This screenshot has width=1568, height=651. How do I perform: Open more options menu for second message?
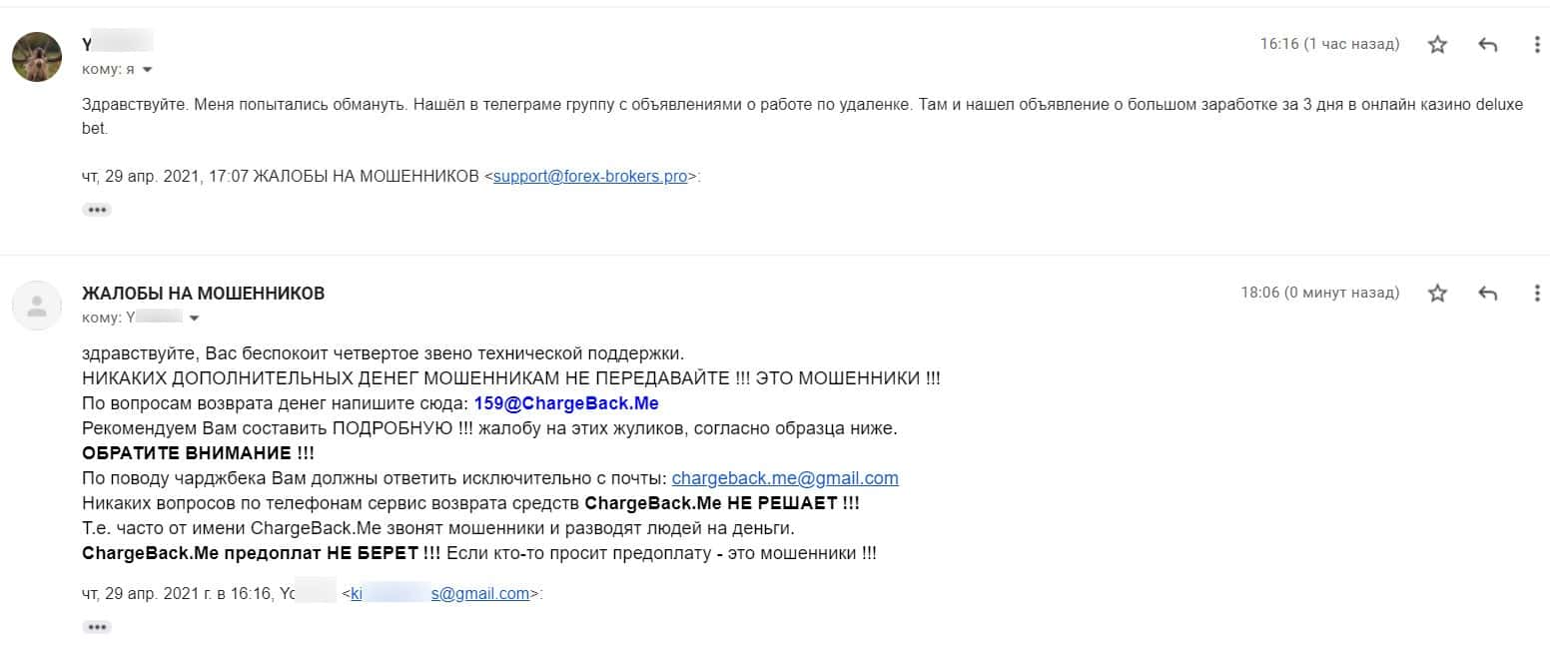point(1537,293)
